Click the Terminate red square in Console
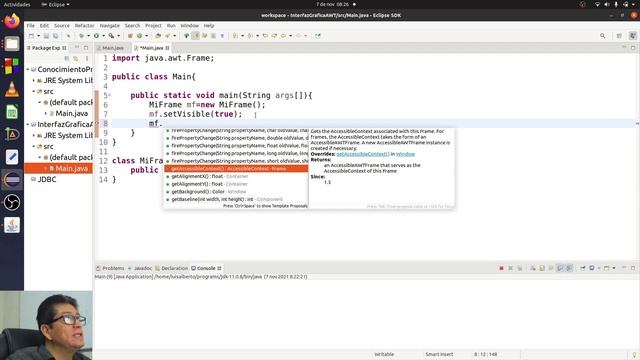The image size is (640, 360). 501,268
